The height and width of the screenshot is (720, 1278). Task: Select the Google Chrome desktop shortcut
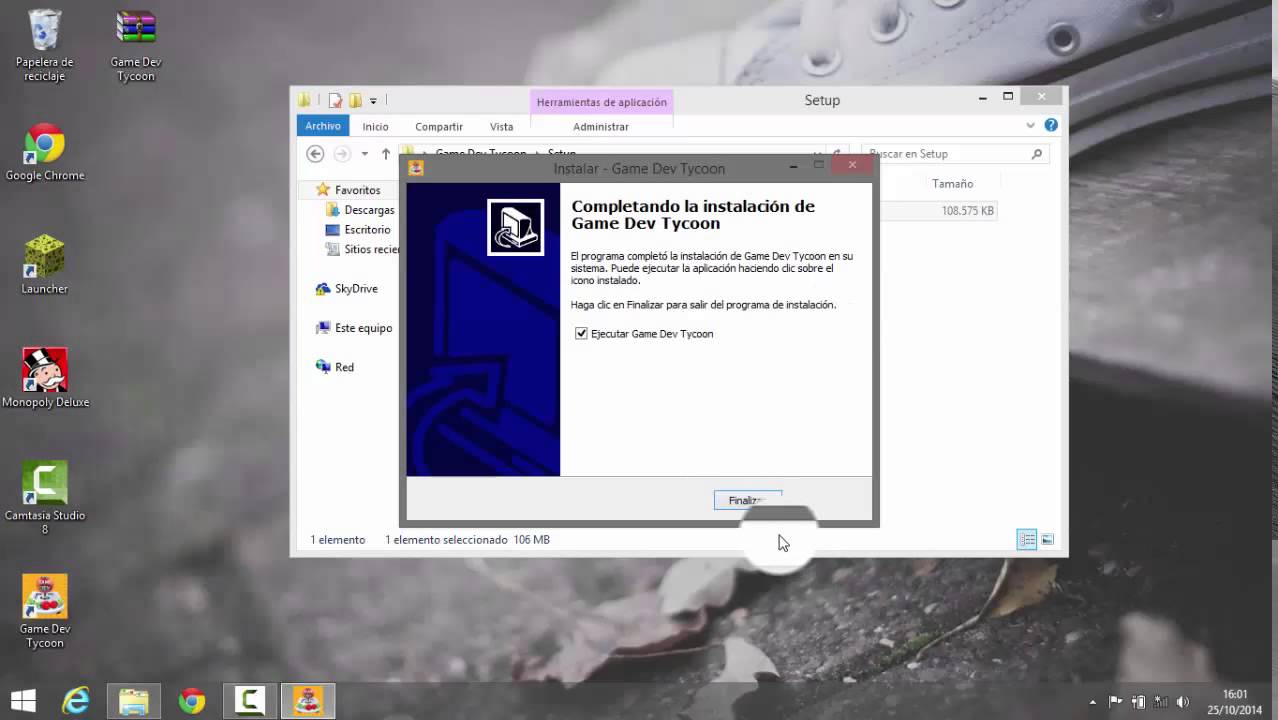[x=45, y=153]
